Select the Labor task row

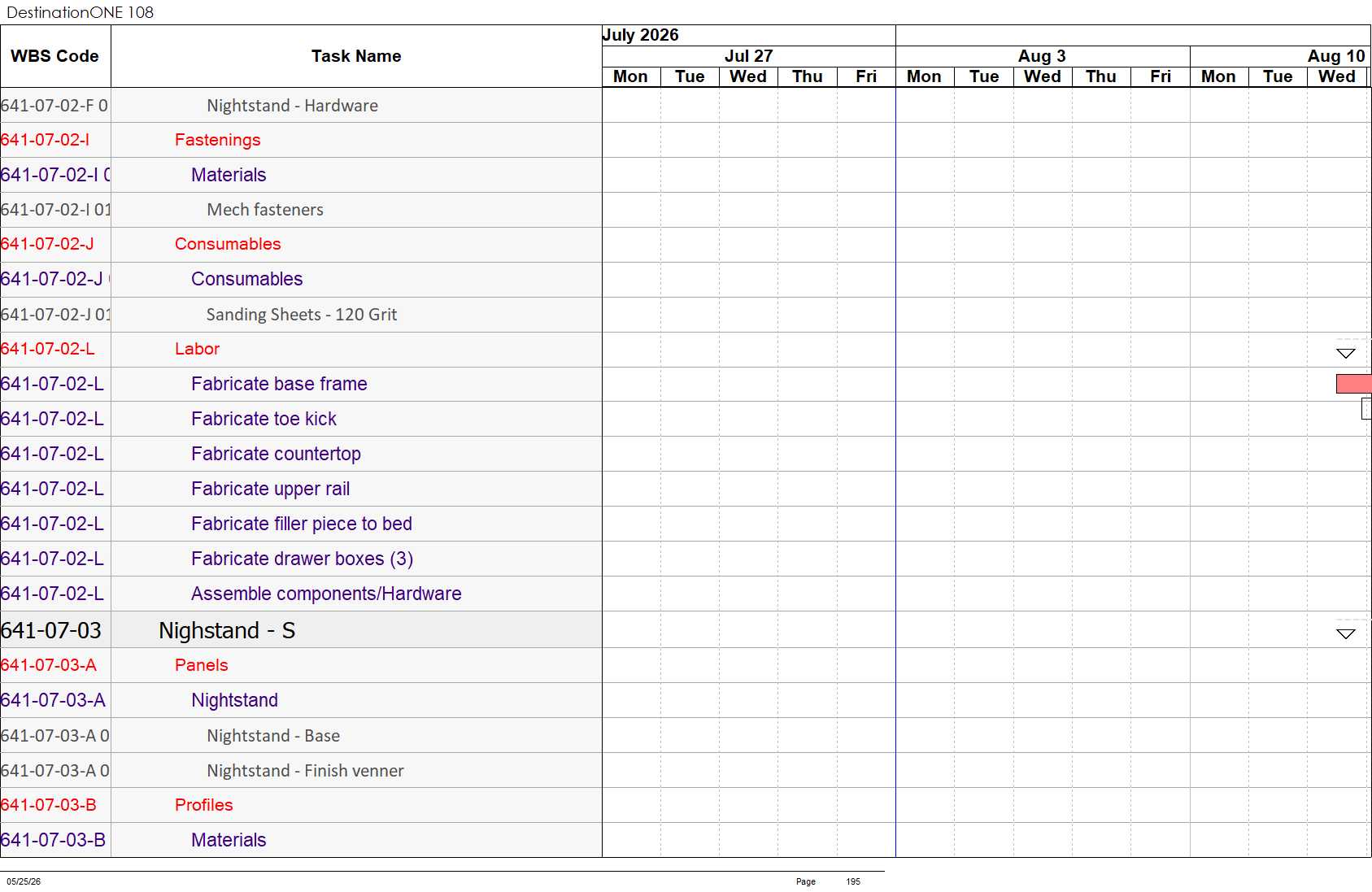click(301, 349)
